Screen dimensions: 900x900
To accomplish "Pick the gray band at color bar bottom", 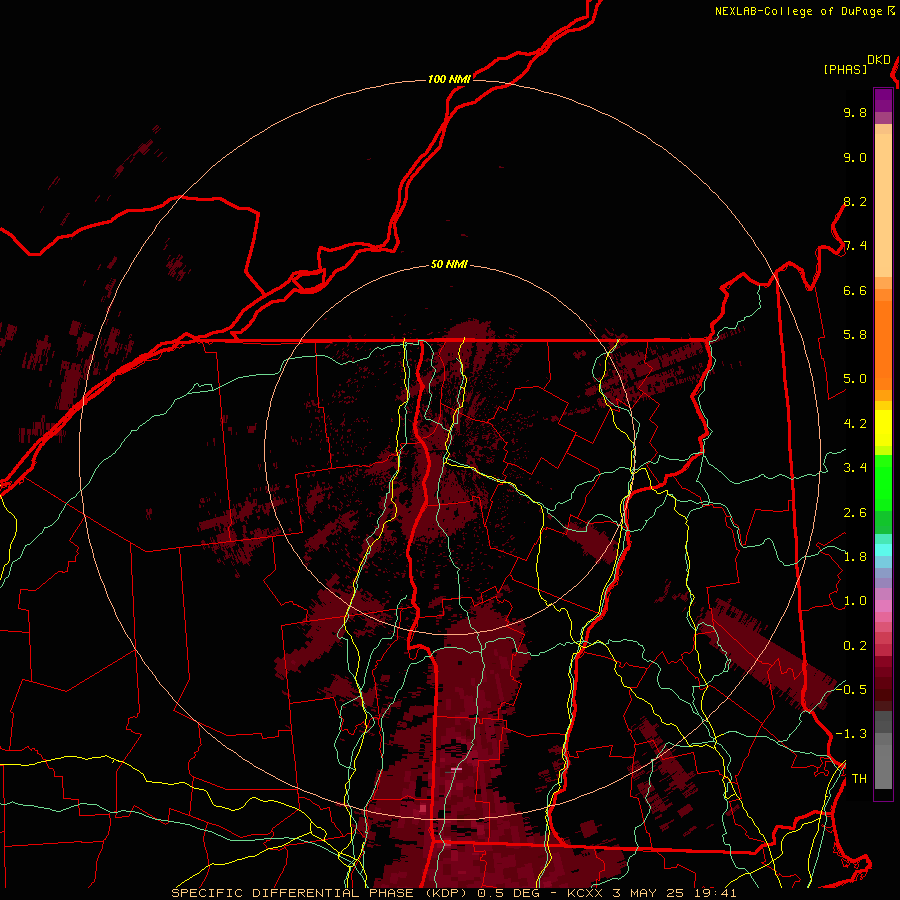I will click(x=883, y=767).
